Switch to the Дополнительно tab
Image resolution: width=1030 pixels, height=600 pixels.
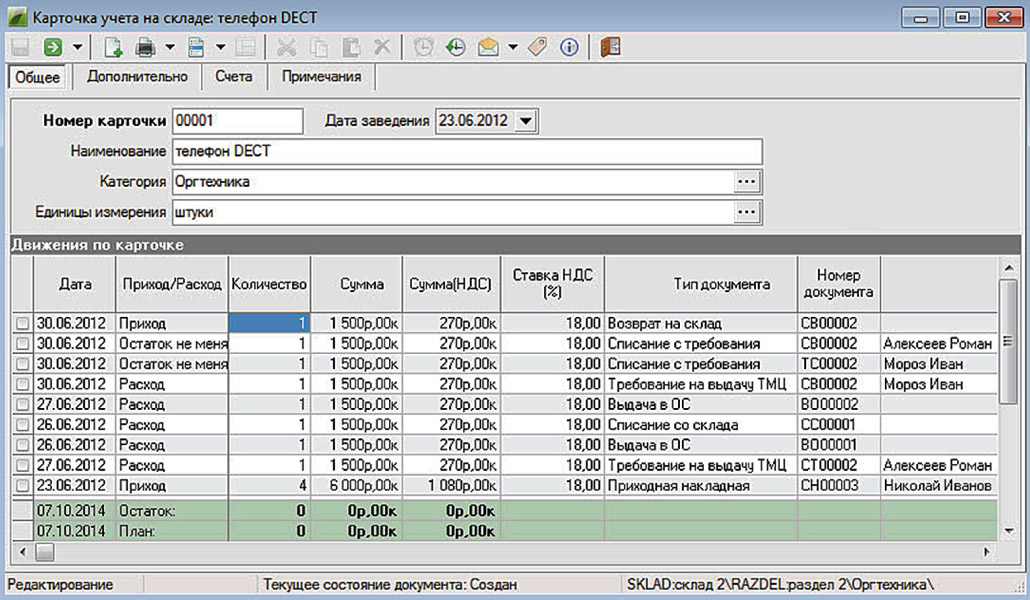click(136, 76)
